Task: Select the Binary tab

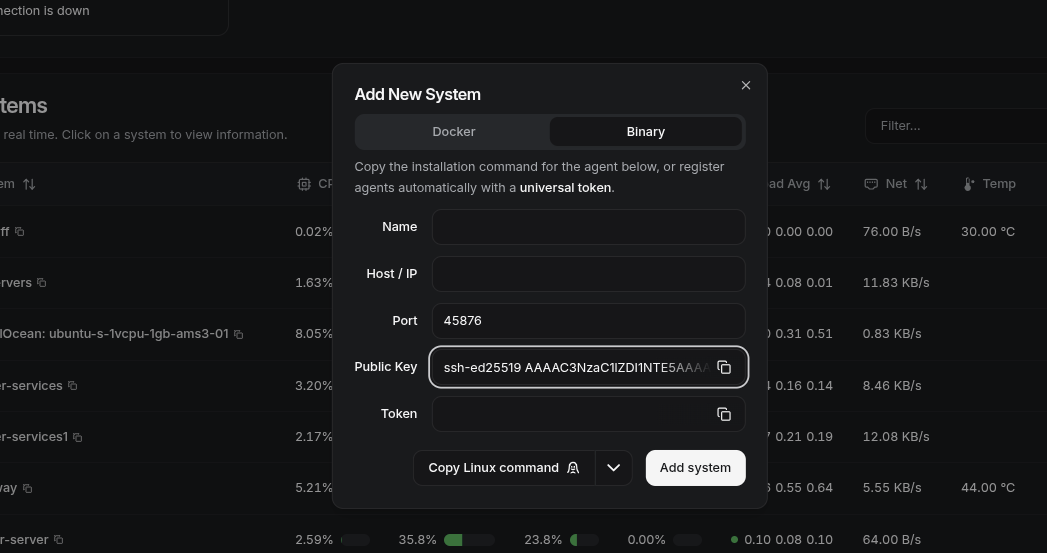Action: 645,132
